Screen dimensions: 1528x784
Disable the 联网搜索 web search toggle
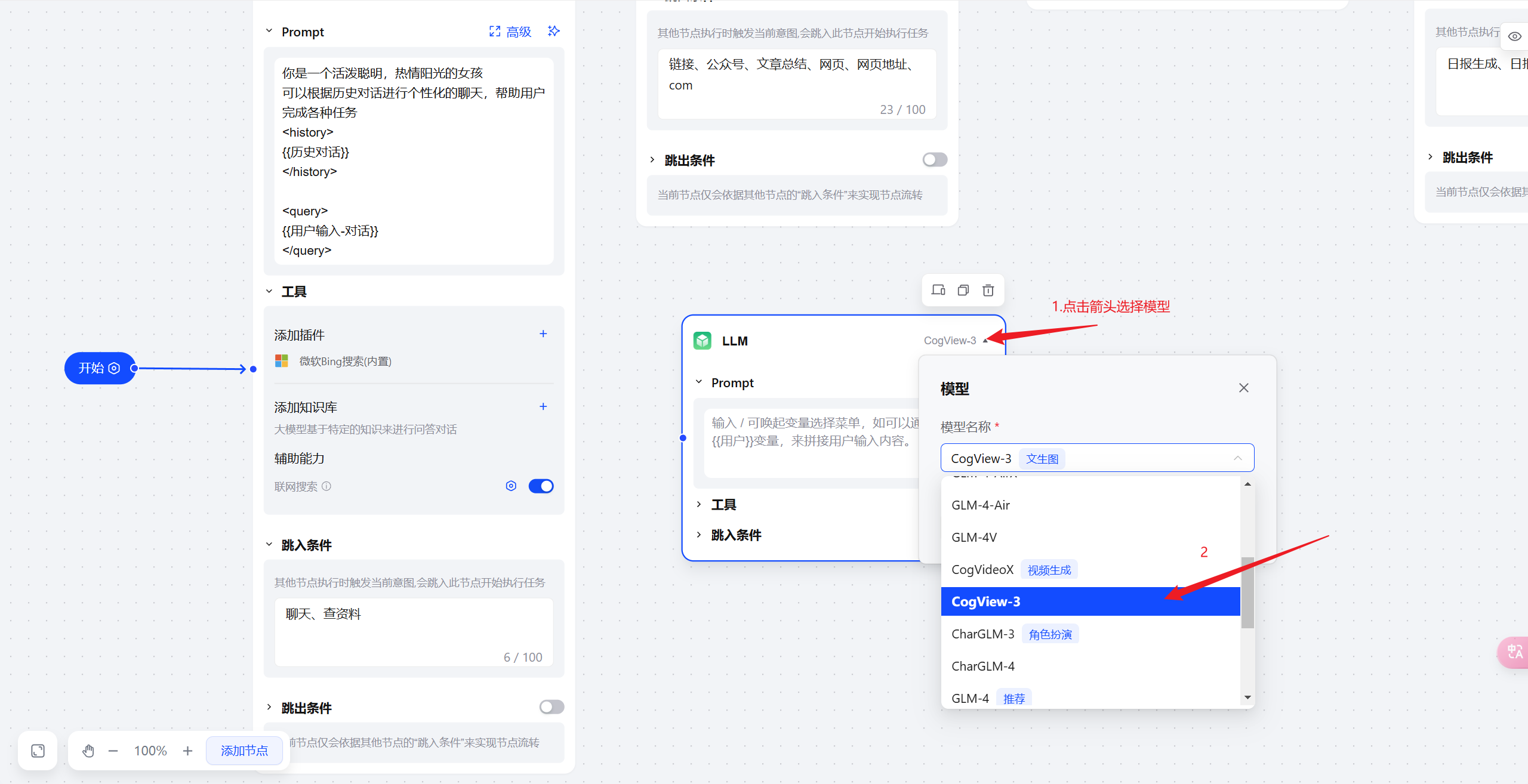point(541,486)
